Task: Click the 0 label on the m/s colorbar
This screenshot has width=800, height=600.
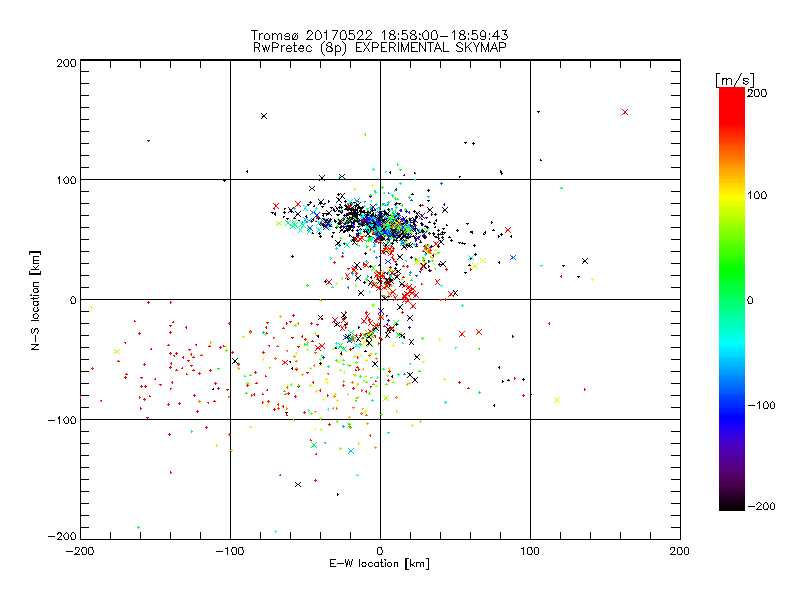Action: click(x=750, y=300)
